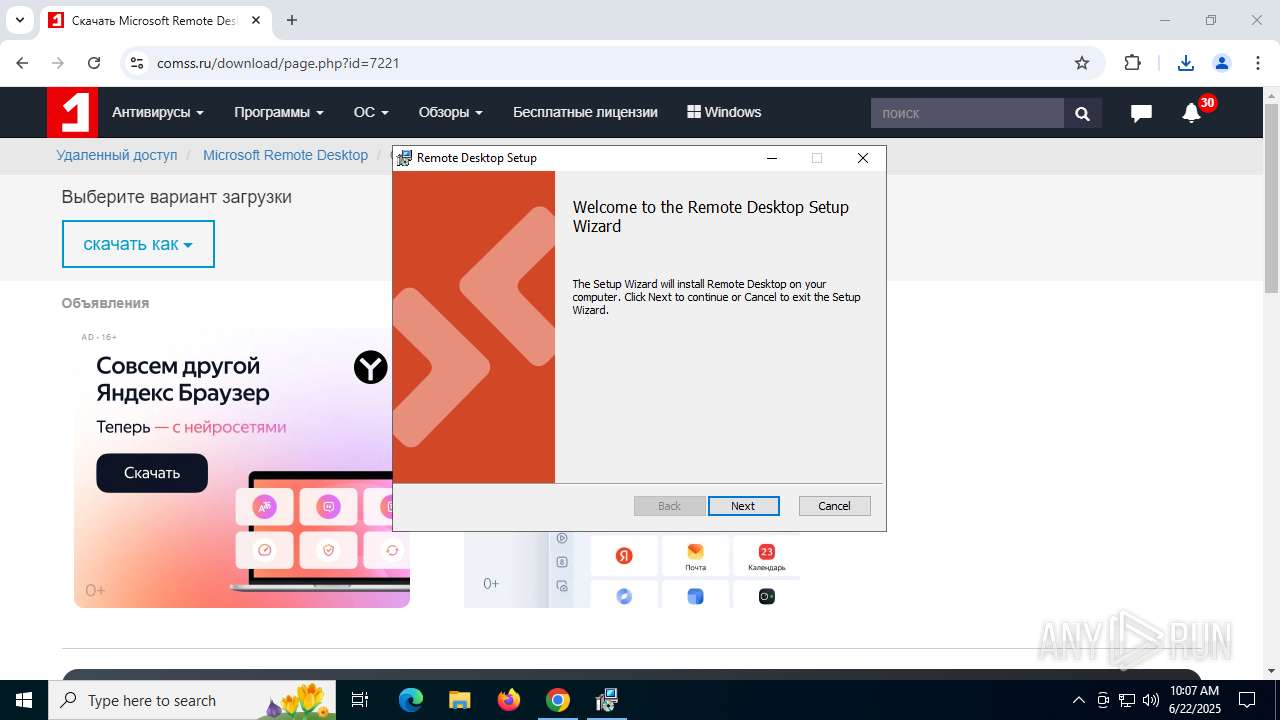This screenshot has width=1280, height=720.
Task: Close the Remote Desktop Setup dialog
Action: (863, 158)
